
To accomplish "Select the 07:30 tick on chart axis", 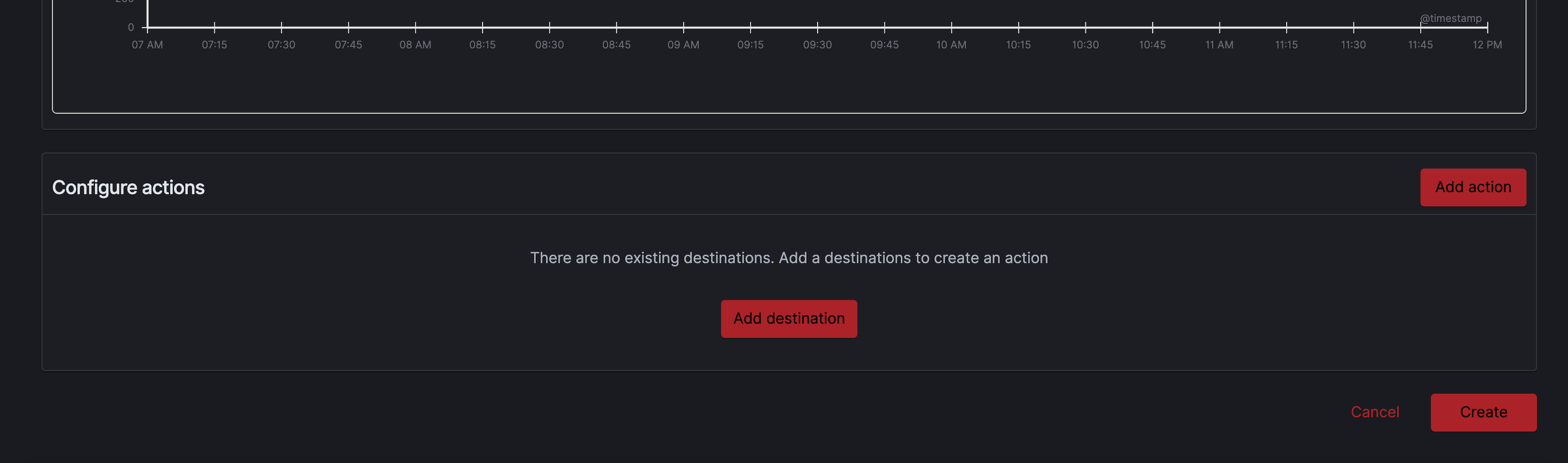I will (281, 44).
